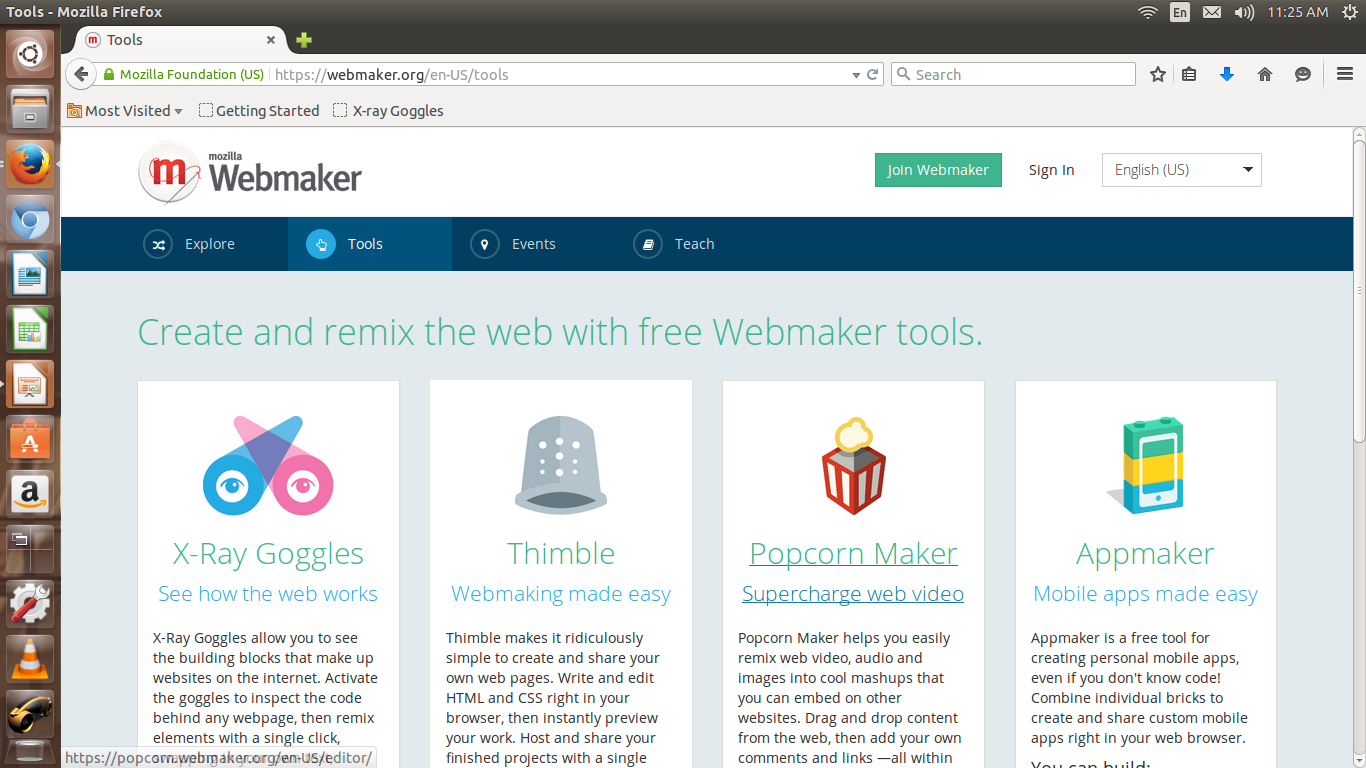Launch Chromium browser from launcher
This screenshot has width=1366, height=768.
pos(30,218)
